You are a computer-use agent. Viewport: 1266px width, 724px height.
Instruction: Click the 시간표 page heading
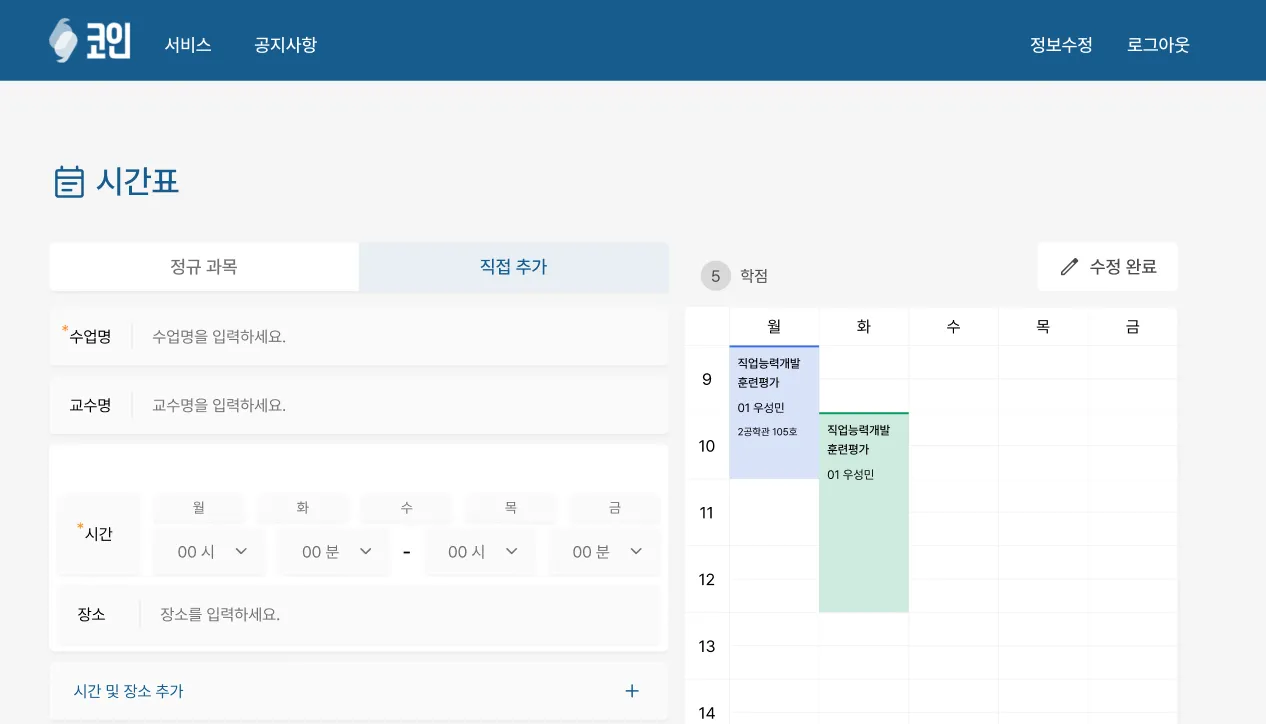pos(138,182)
